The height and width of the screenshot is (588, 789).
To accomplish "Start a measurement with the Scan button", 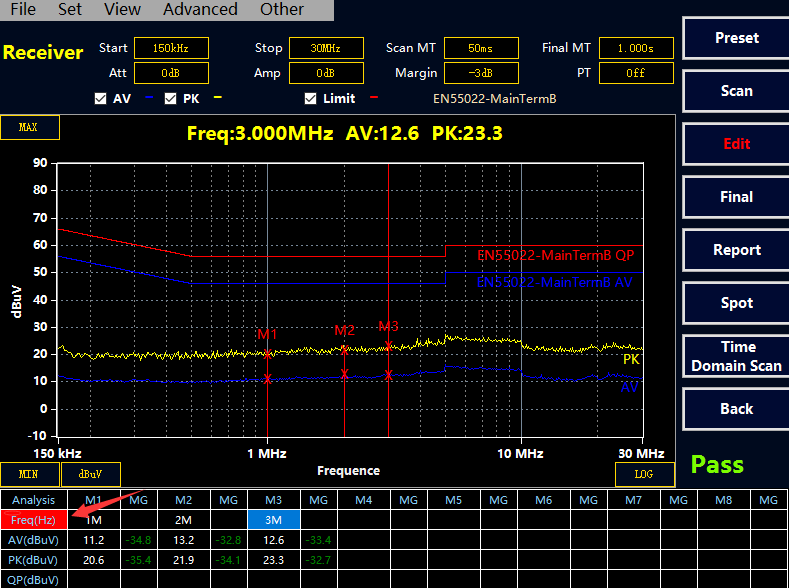I will (x=736, y=91).
